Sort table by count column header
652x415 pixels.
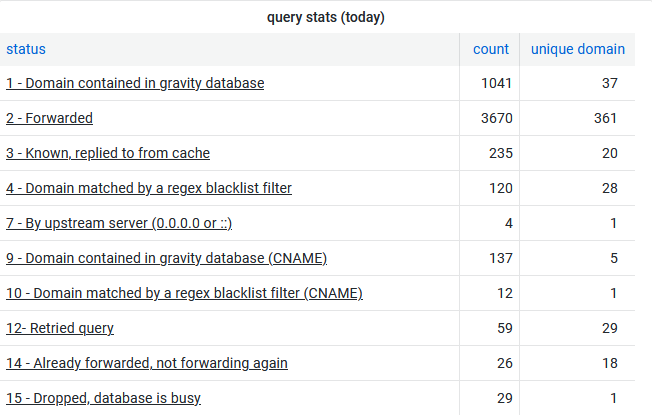pos(491,49)
